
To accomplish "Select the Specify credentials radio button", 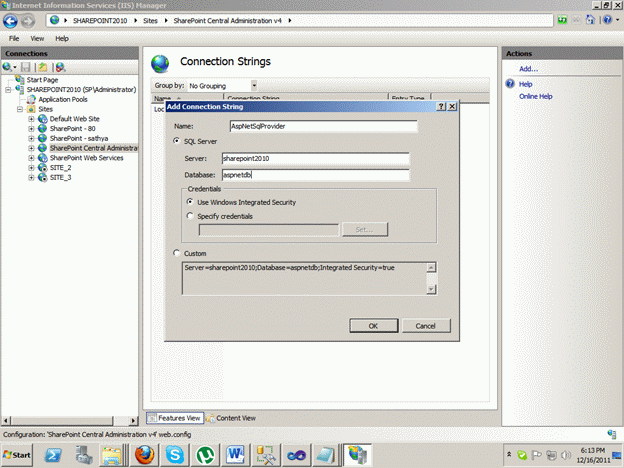I will point(190,216).
